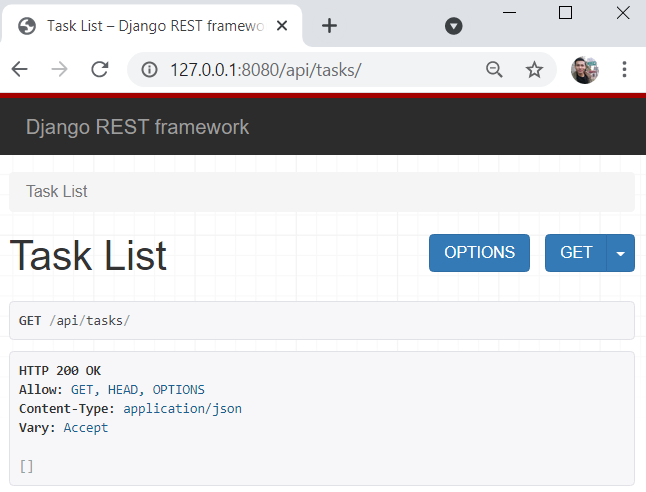The width and height of the screenshot is (646, 492).
Task: Select the Task List browser tab
Action: (152, 26)
